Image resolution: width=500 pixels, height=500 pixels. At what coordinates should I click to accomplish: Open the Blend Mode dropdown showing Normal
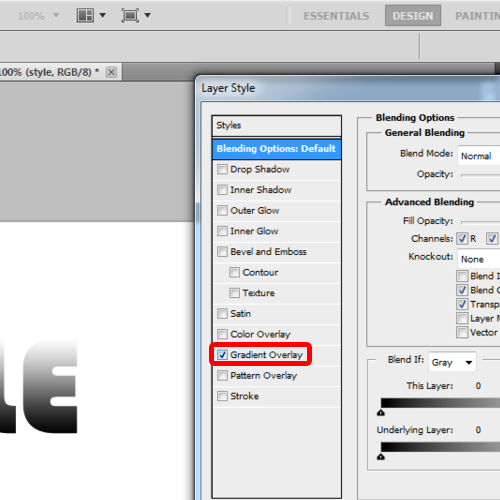click(x=479, y=155)
